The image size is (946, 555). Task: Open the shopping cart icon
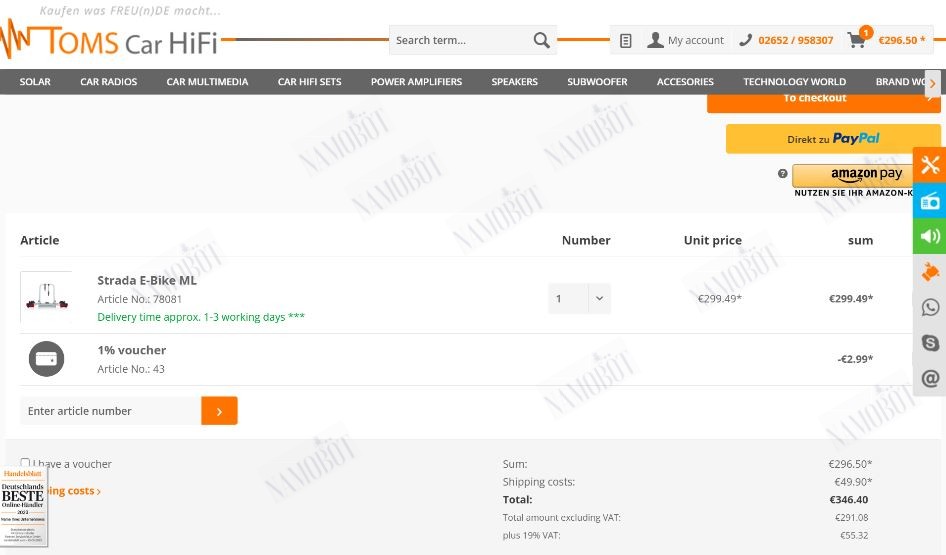coord(857,40)
